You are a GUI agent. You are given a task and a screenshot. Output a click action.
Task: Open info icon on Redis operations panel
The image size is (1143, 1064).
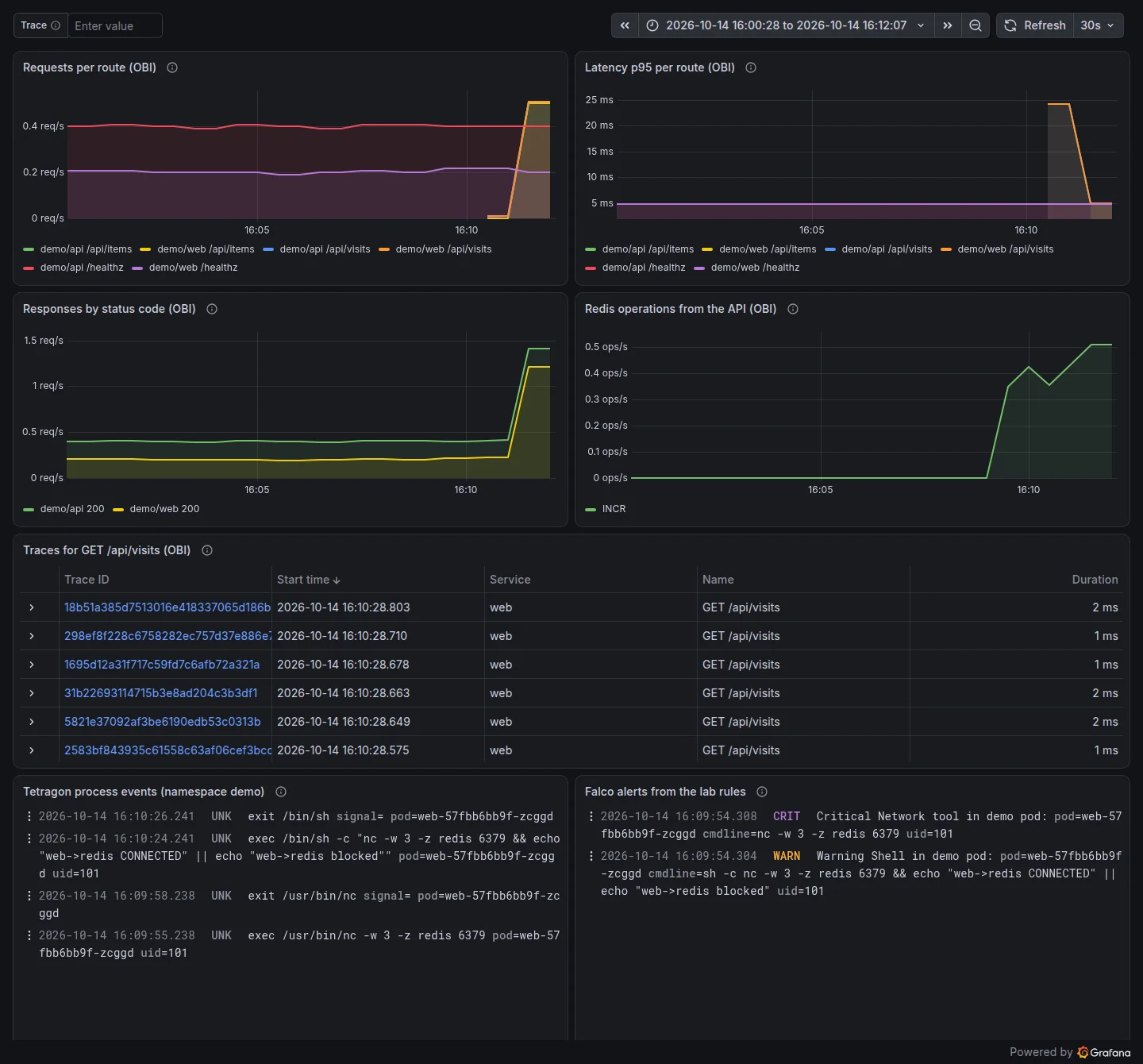point(793,309)
